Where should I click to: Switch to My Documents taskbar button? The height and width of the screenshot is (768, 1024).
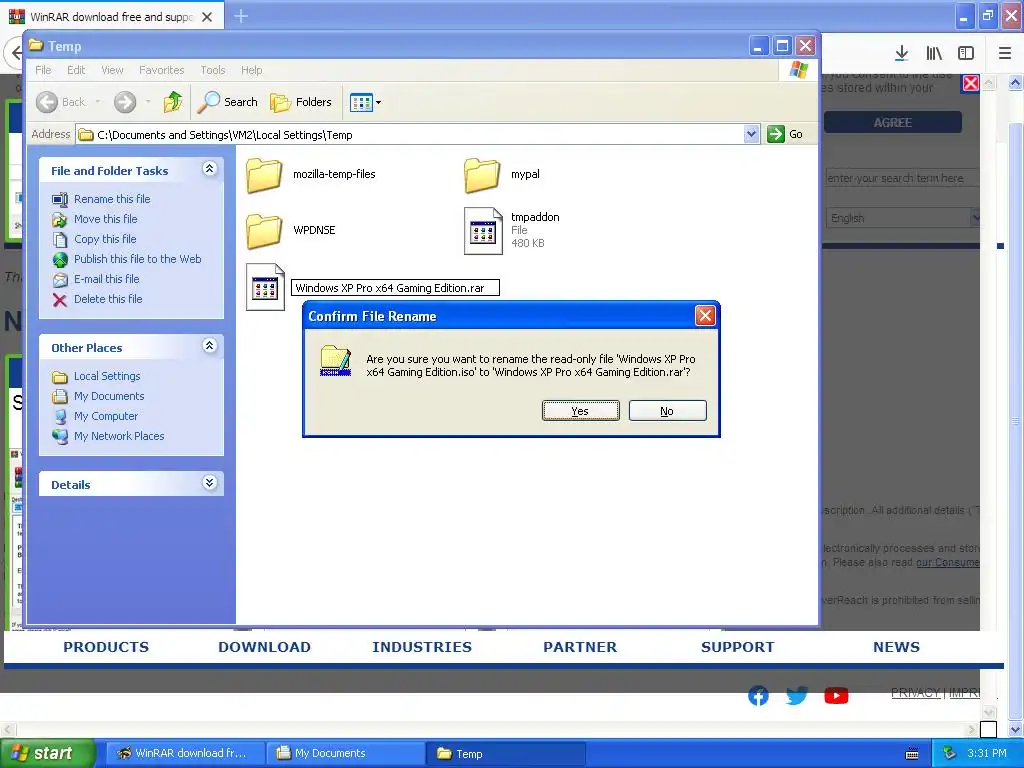(346, 754)
